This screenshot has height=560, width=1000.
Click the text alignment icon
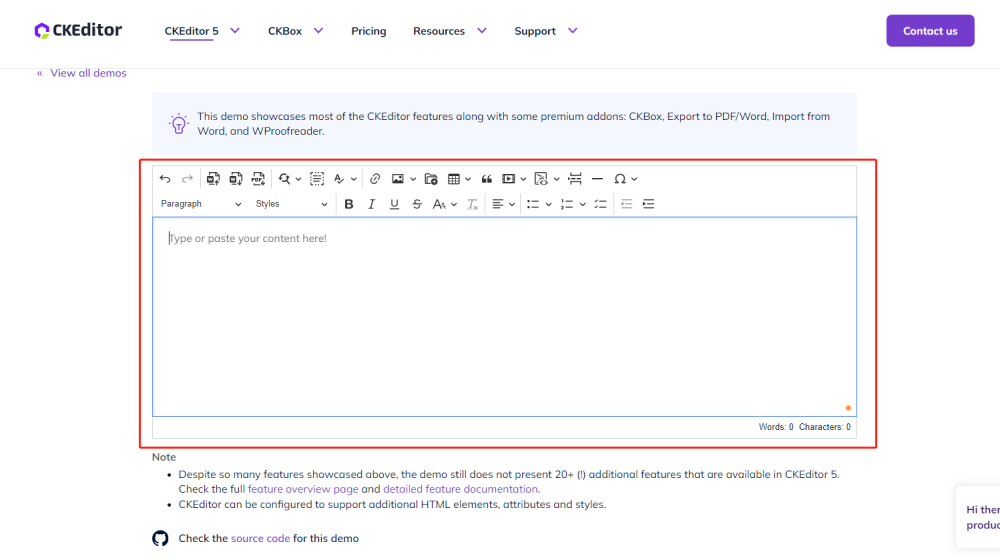point(497,204)
